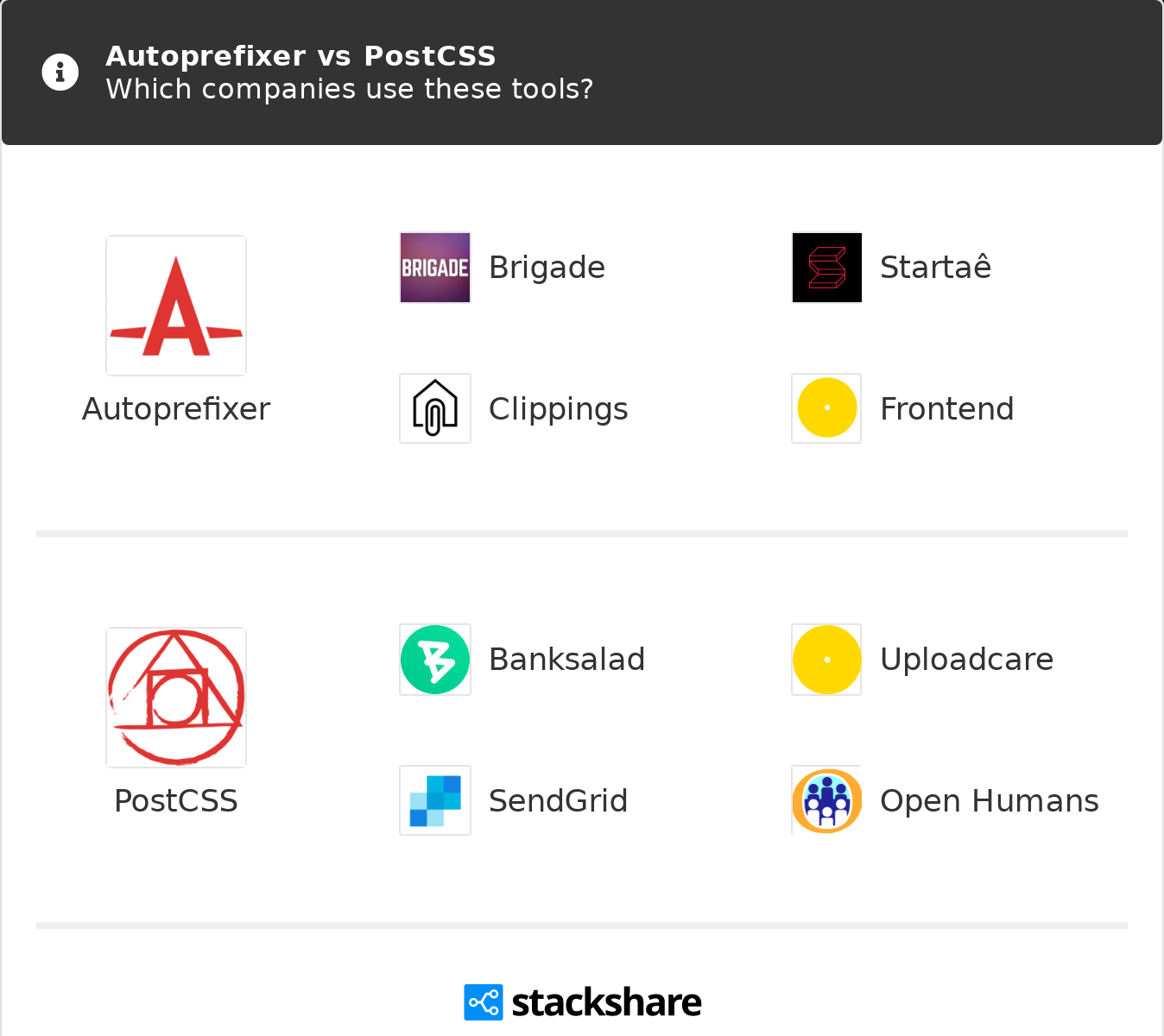
Task: Click the Startaê black logo icon
Action: pyautogui.click(x=826, y=268)
